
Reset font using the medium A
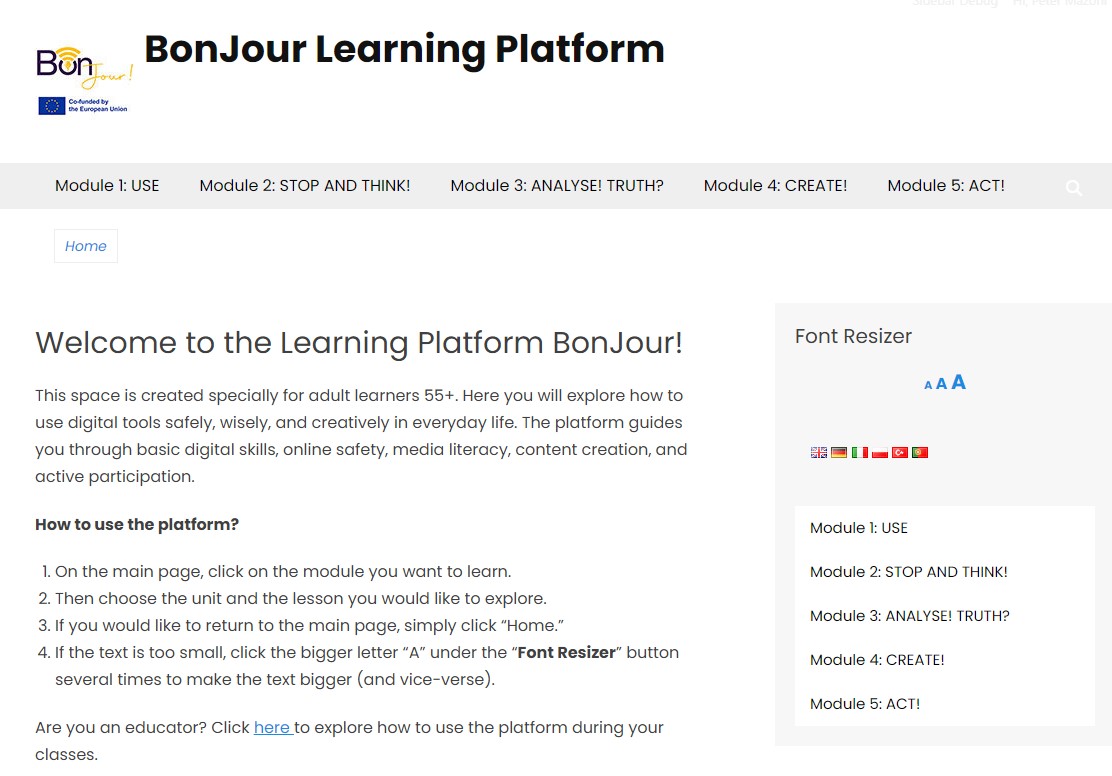941,384
